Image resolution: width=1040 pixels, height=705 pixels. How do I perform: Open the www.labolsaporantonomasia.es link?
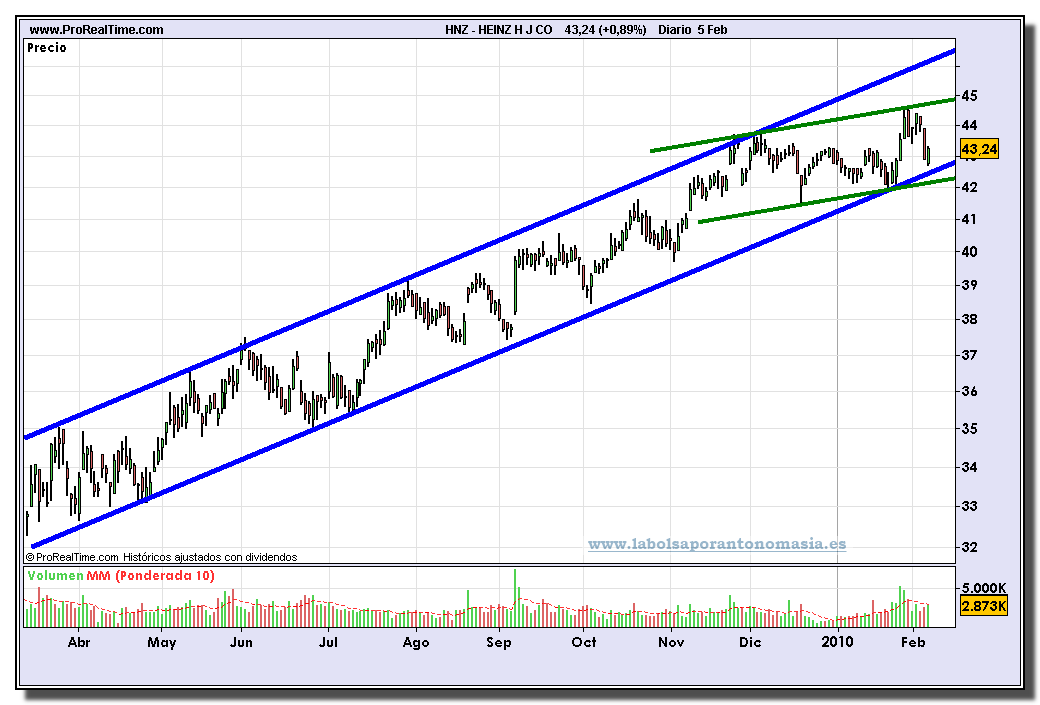[x=717, y=545]
